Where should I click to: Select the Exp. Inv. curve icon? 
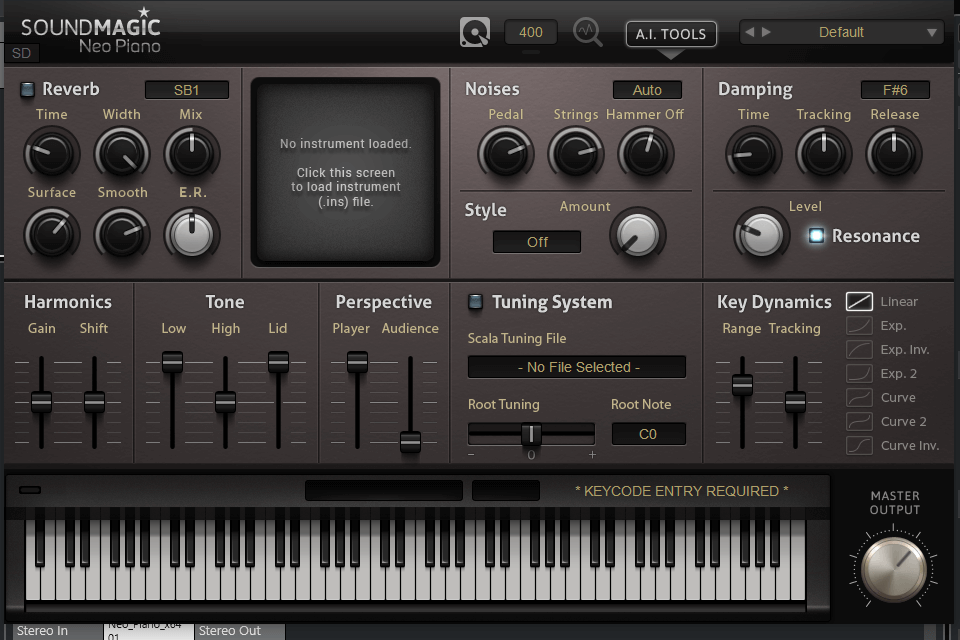click(x=859, y=349)
